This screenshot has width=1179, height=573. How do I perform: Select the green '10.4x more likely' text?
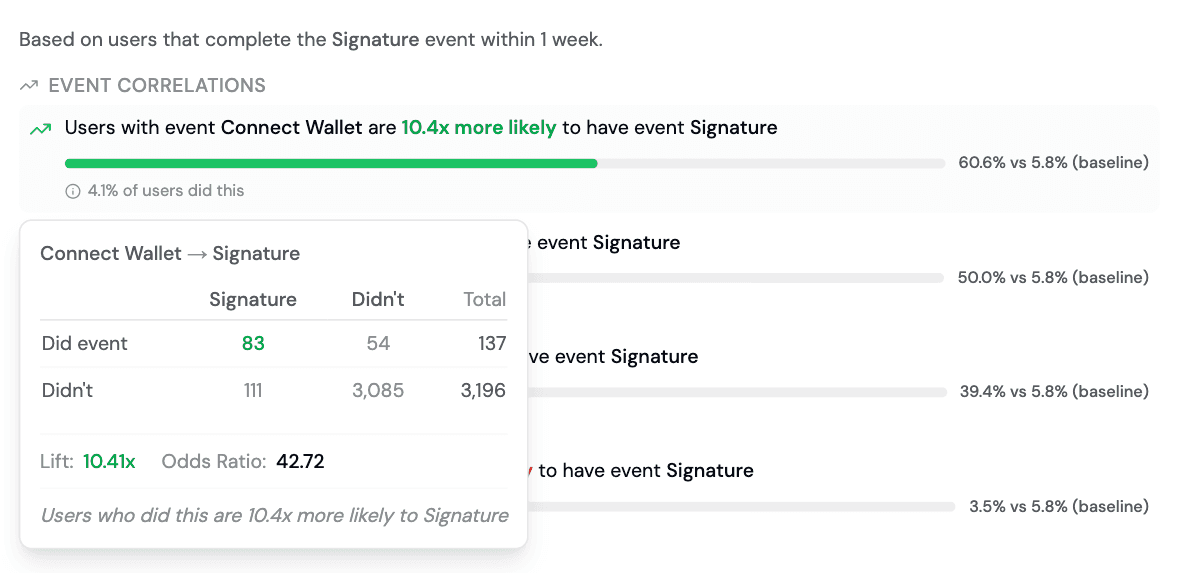click(478, 128)
